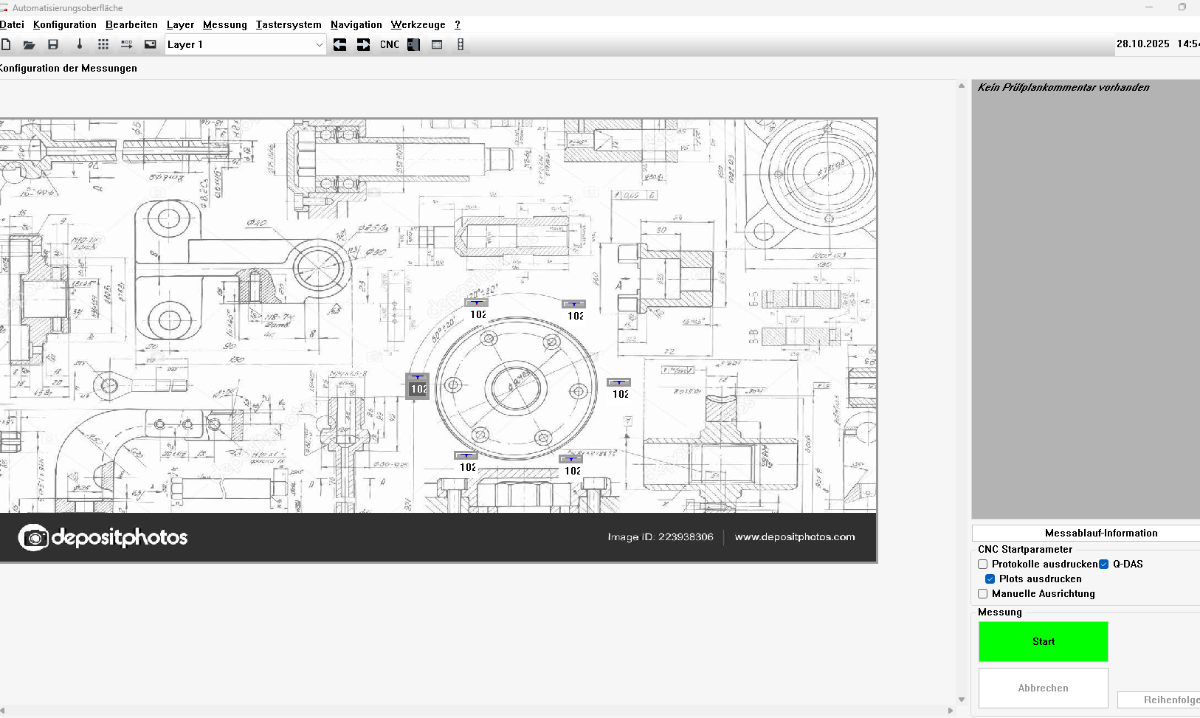1200x718 pixels.
Task: Click the image picture toolbar icon
Action: click(x=151, y=44)
